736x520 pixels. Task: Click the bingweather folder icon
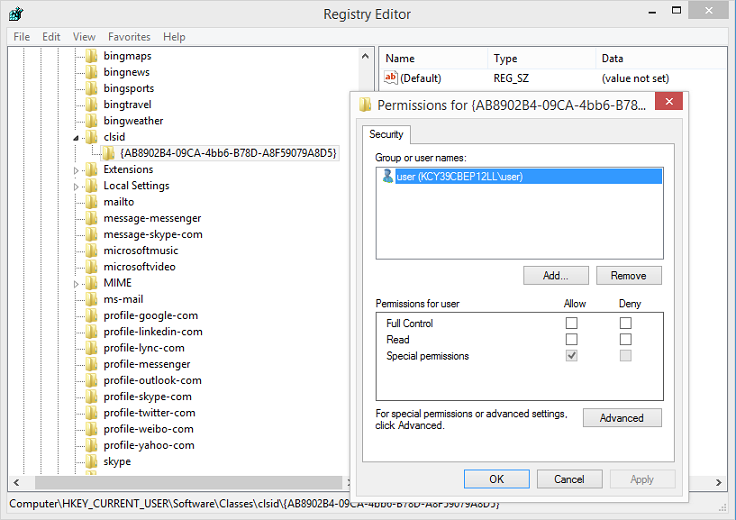92,121
